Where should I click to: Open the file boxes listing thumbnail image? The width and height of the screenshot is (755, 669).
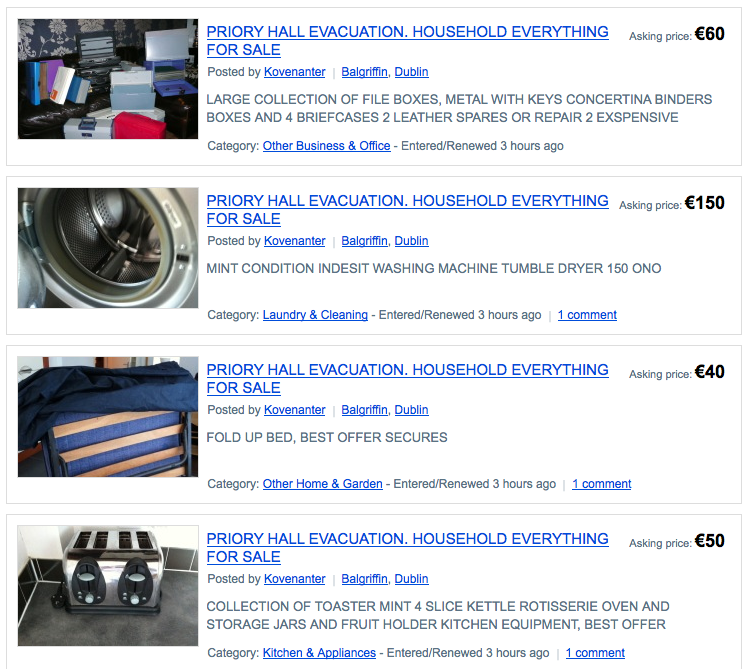[108, 79]
